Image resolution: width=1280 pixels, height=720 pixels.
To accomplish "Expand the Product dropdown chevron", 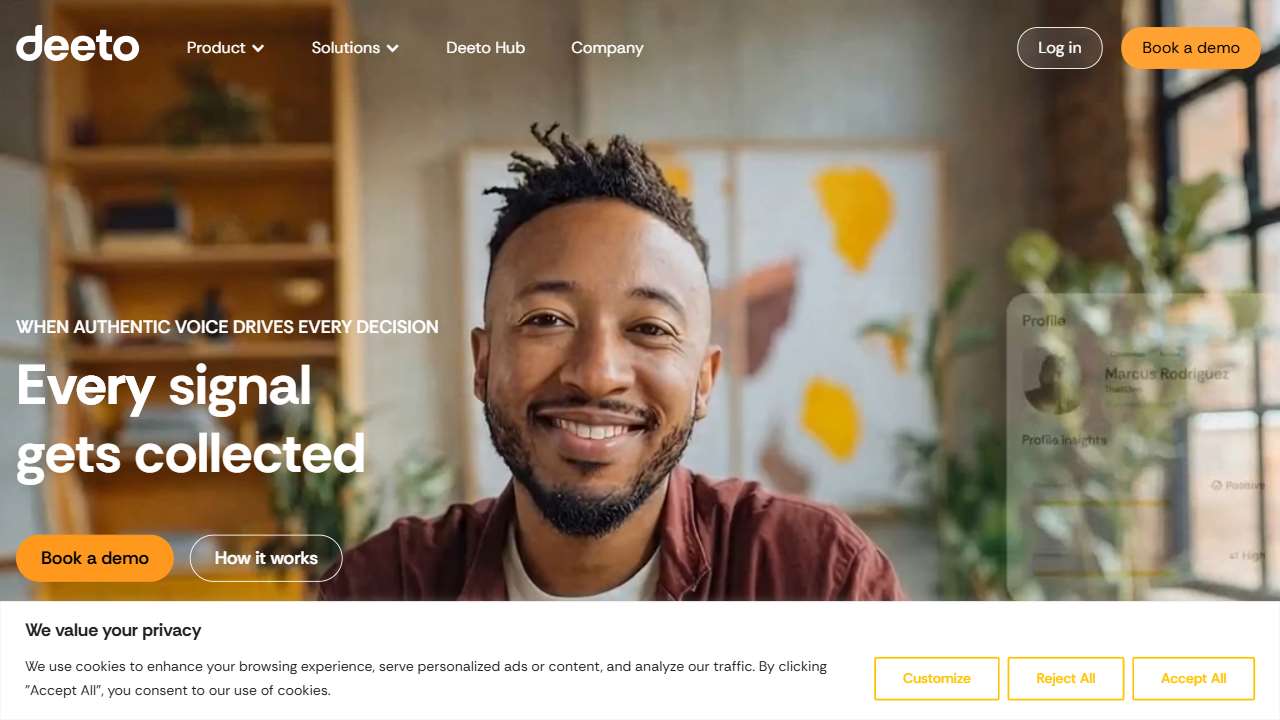I will [258, 48].
